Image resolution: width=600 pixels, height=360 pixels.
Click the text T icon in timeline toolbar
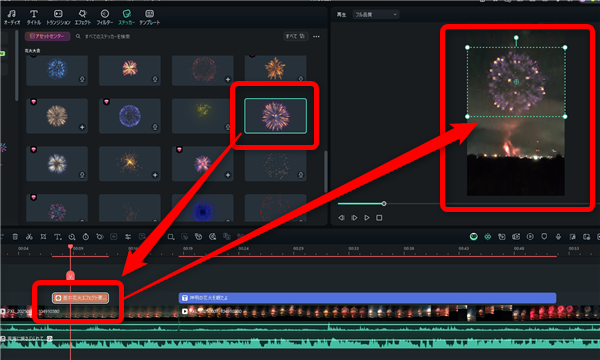pyautogui.click(x=57, y=237)
